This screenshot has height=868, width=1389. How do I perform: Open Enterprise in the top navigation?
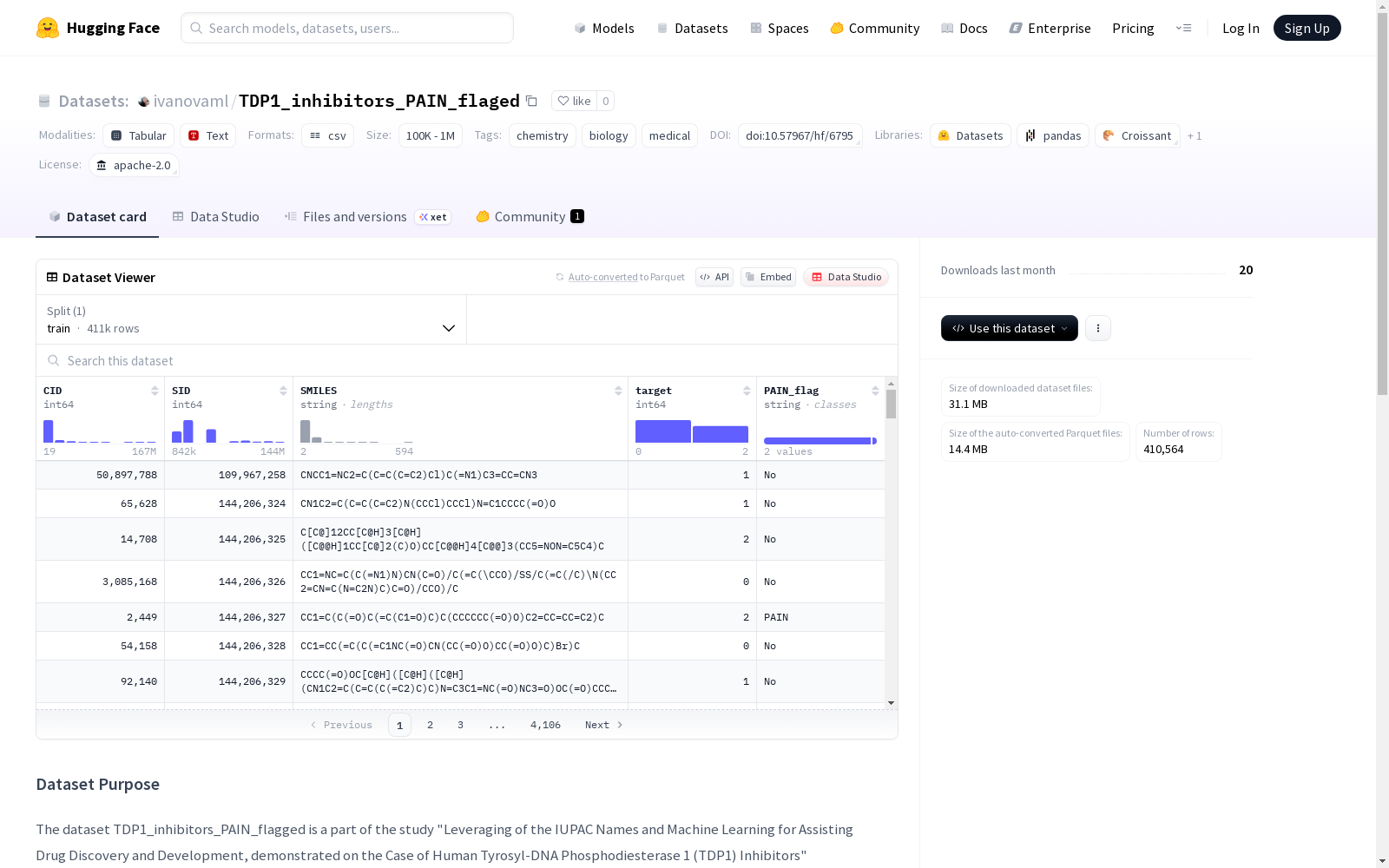tap(1050, 28)
